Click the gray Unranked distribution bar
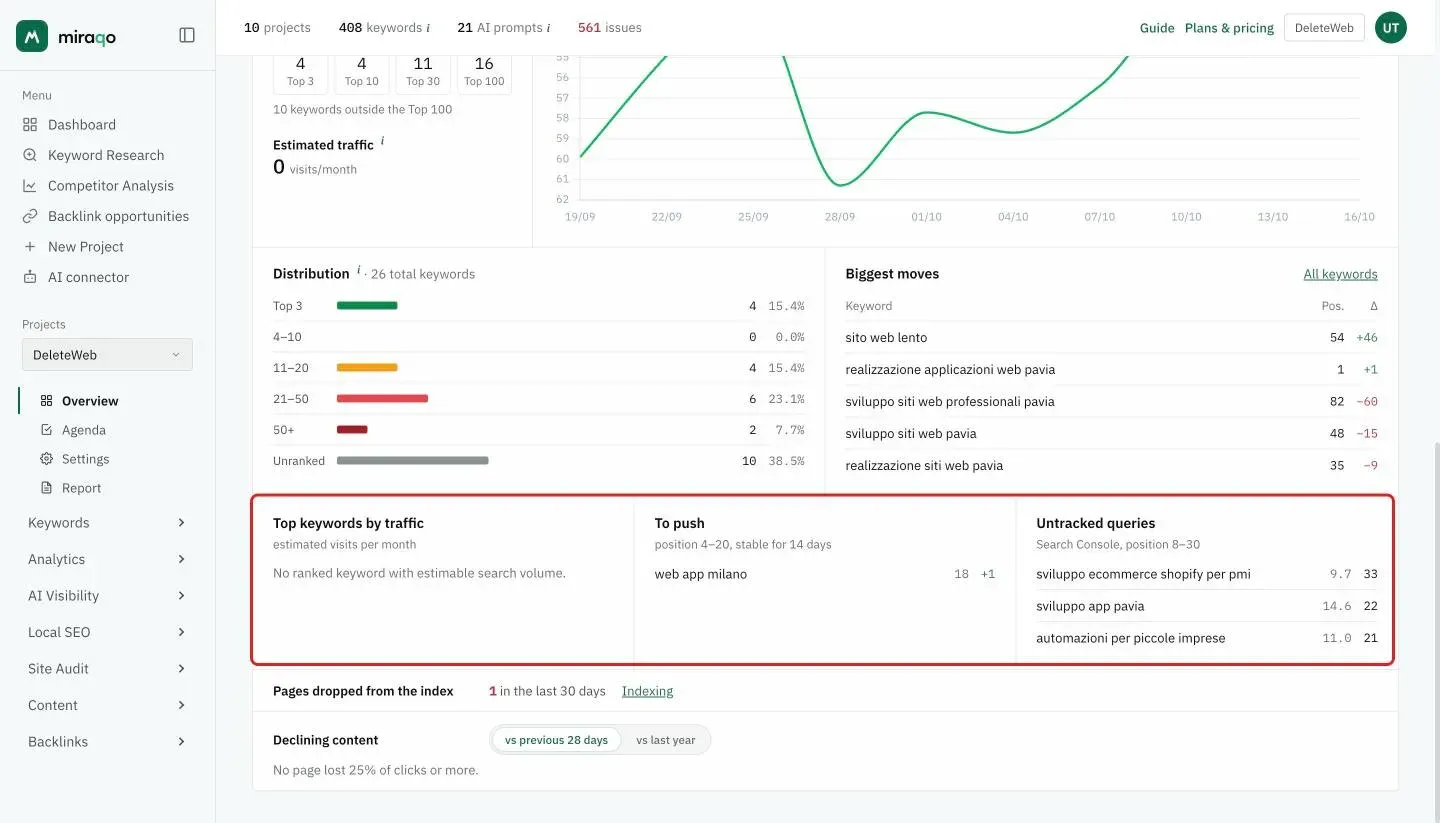 coord(413,461)
